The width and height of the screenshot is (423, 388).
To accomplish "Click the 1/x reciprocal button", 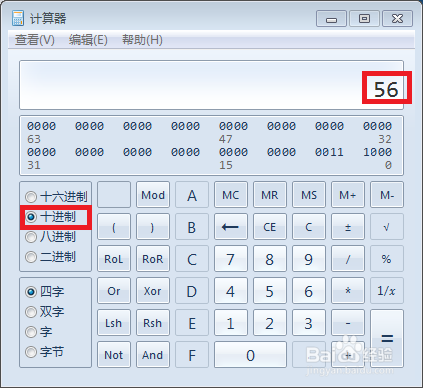I will (387, 291).
